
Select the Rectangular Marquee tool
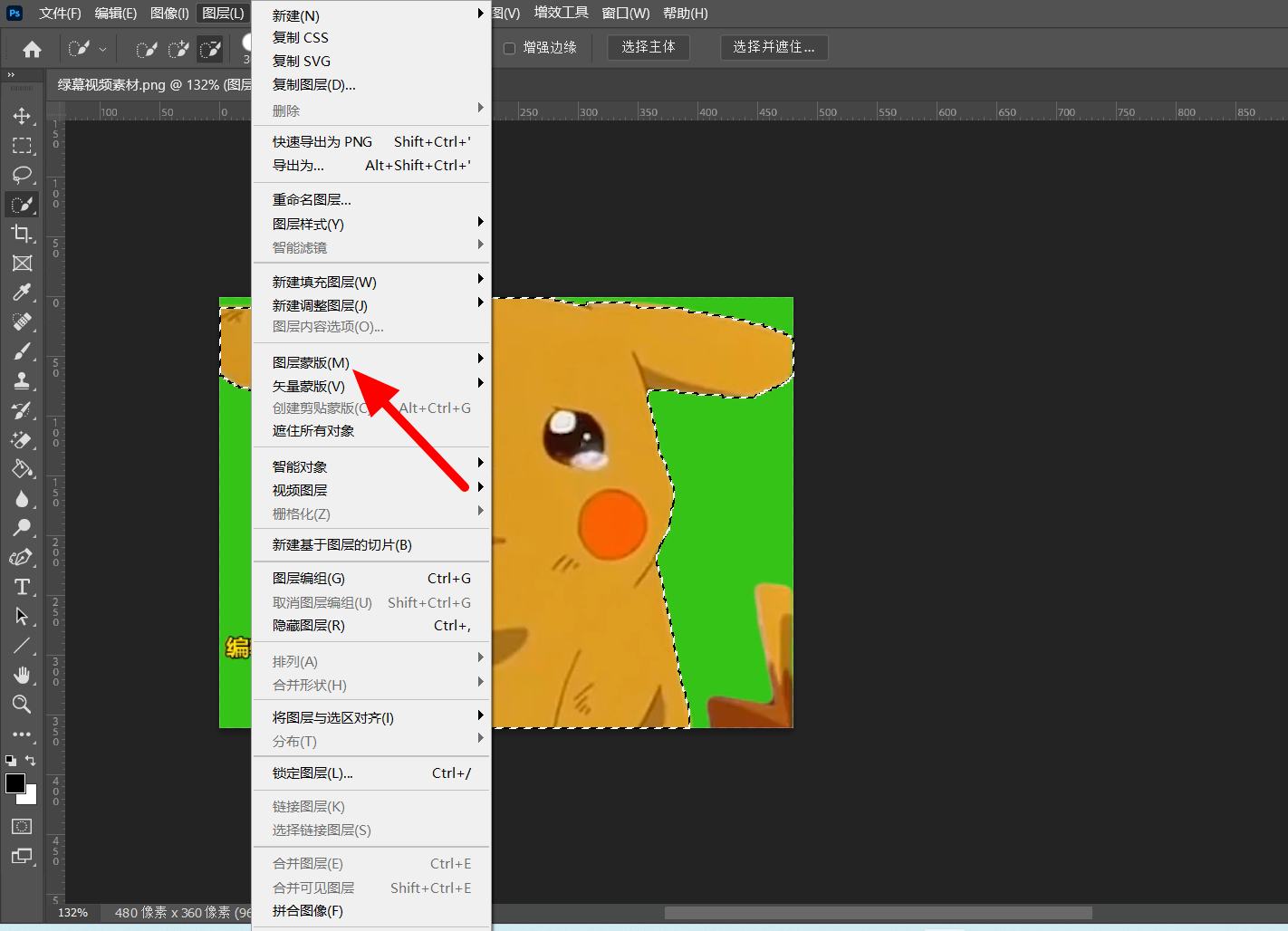pos(22,146)
